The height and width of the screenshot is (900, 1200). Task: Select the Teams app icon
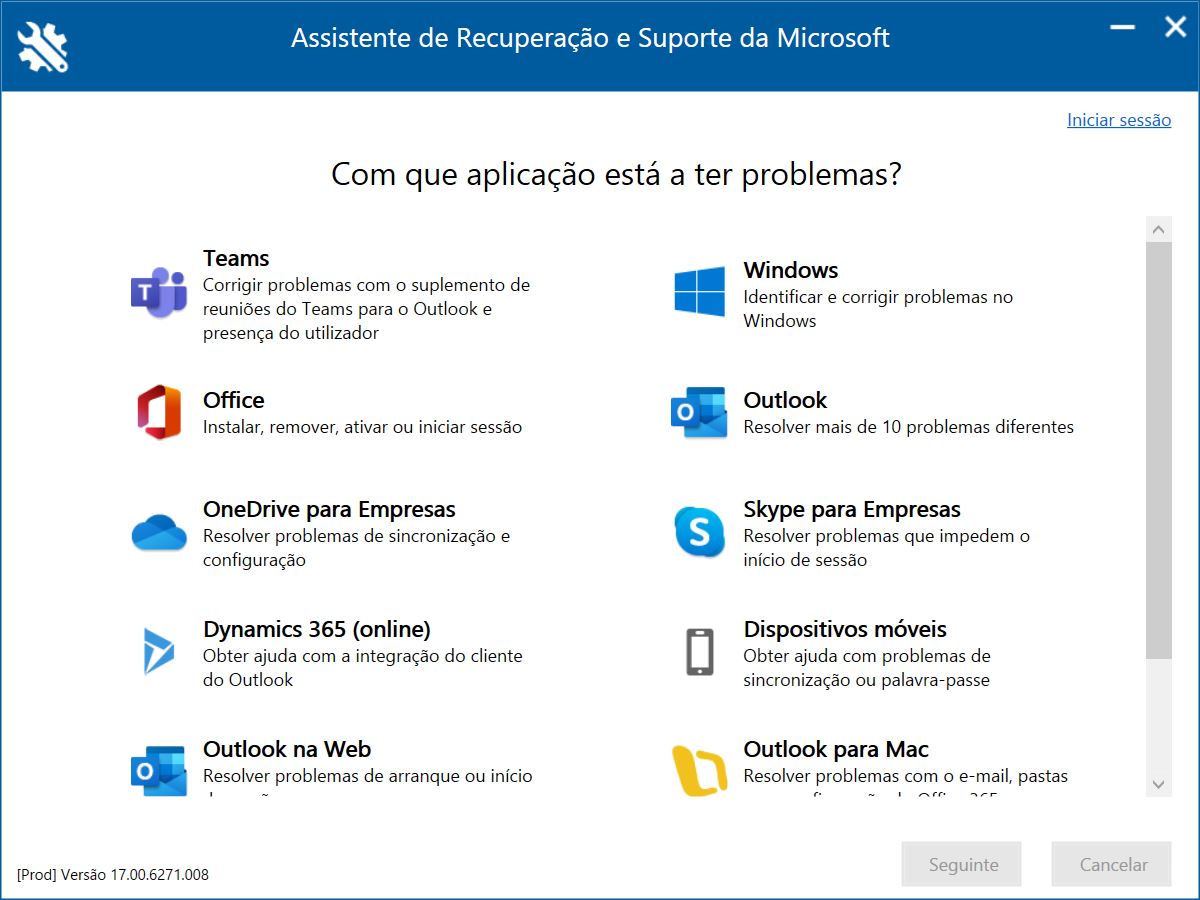[x=159, y=293]
